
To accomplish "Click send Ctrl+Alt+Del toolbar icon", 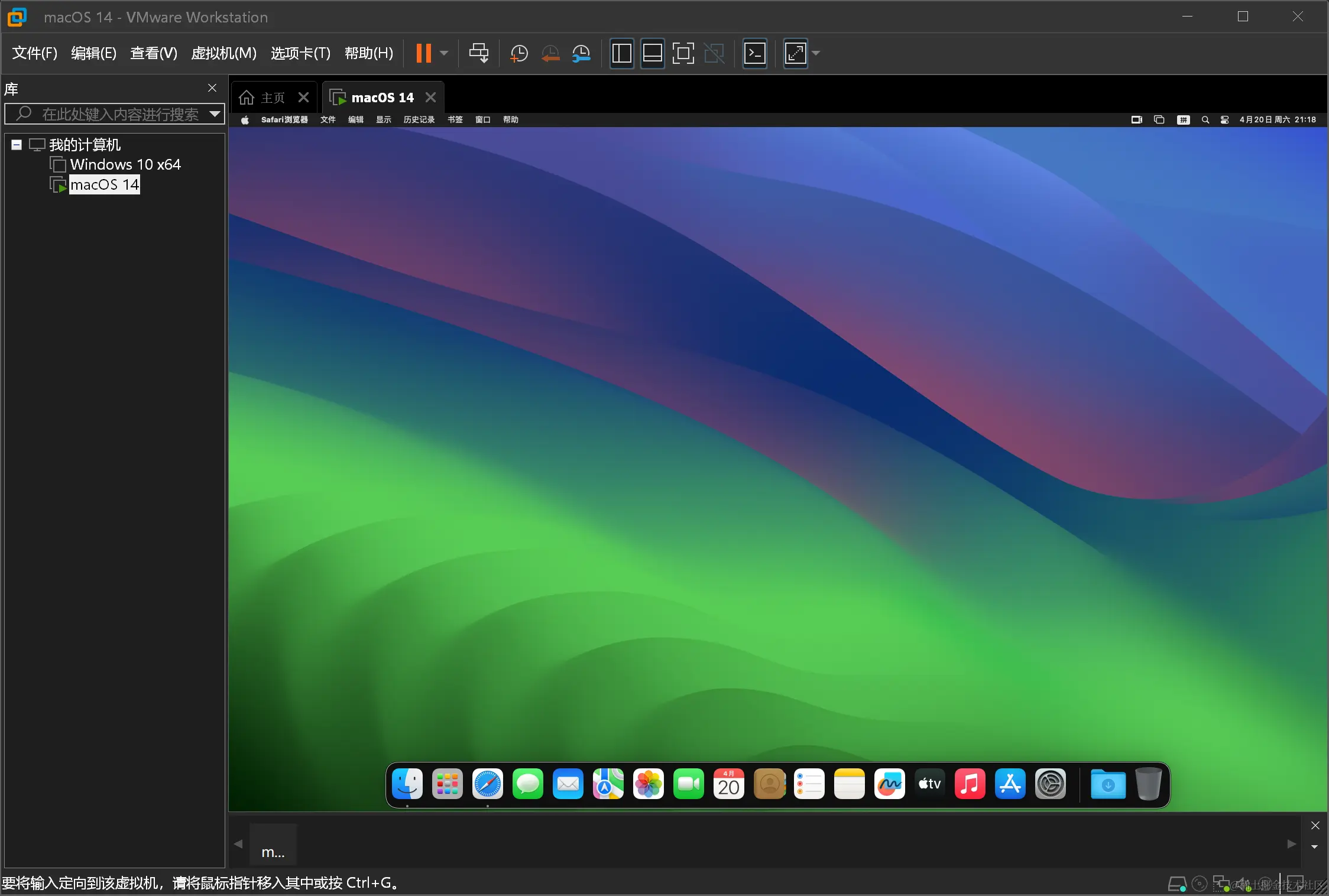I will tap(478, 53).
